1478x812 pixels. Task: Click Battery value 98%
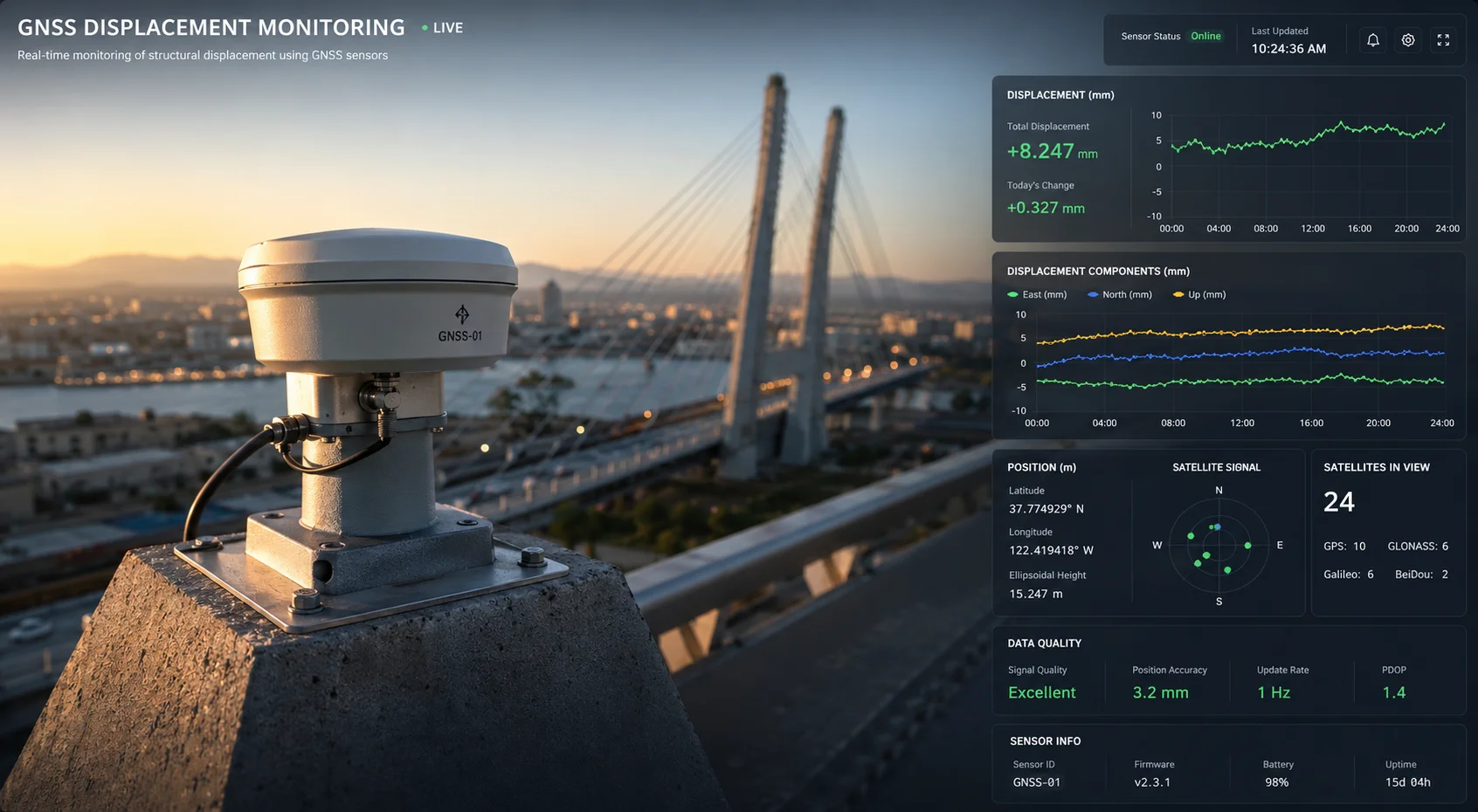click(x=1276, y=782)
